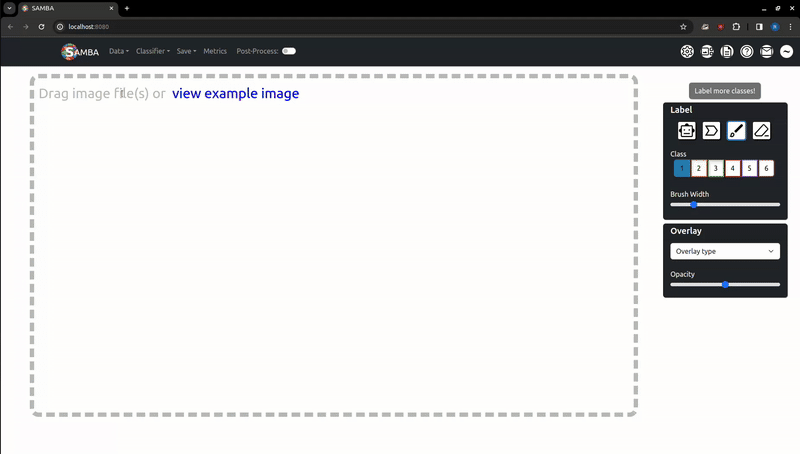Select the polygon label tool
This screenshot has height=454, width=800.
click(x=711, y=130)
